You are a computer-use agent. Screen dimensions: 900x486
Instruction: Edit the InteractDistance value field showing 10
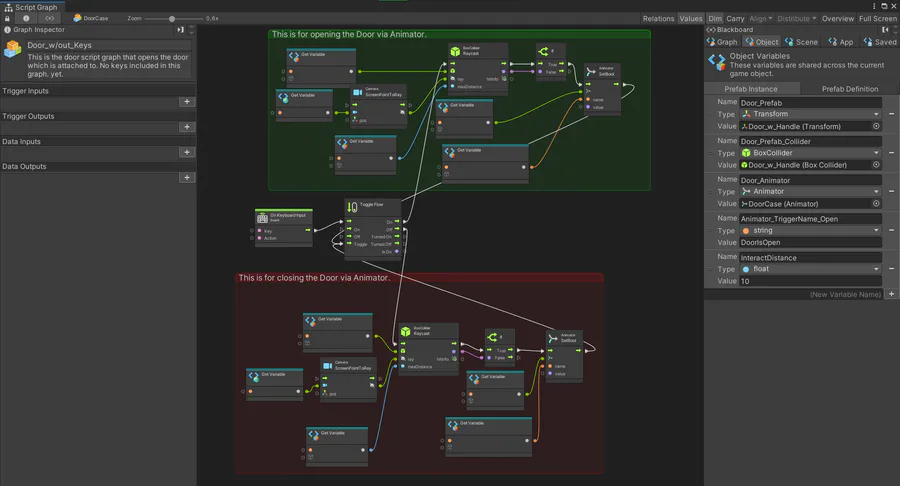pos(810,281)
